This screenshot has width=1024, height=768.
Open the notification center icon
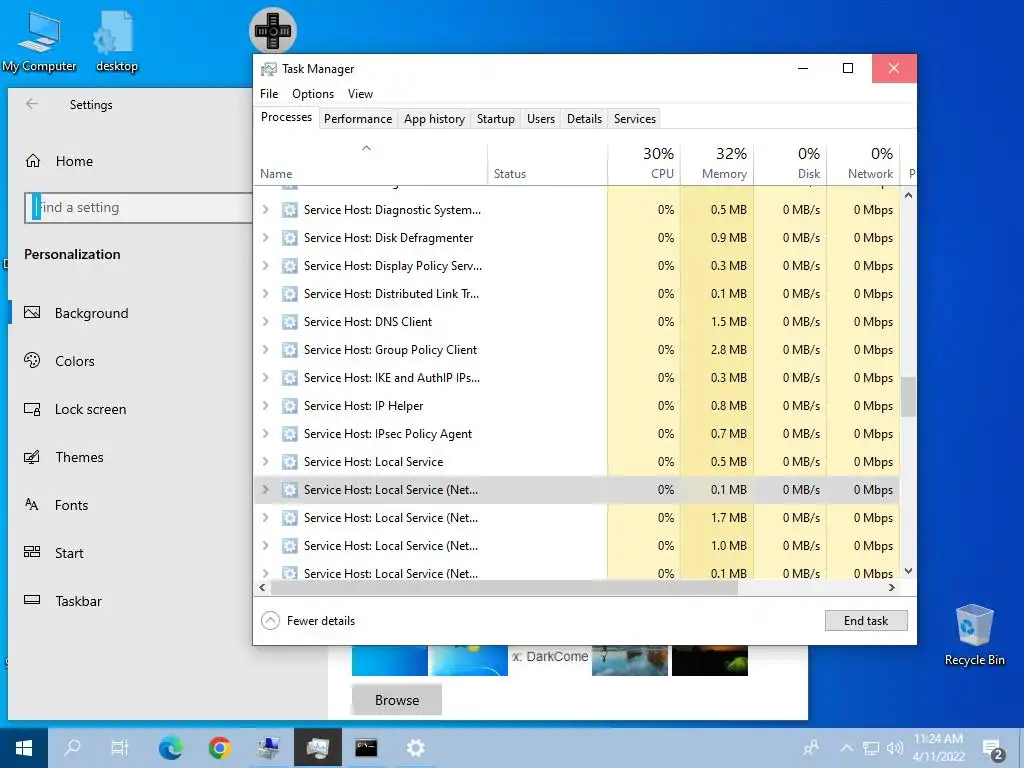click(993, 749)
